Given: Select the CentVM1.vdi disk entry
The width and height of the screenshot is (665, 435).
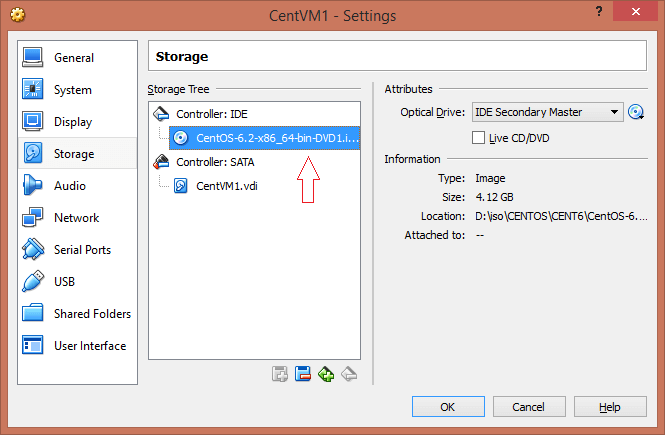Looking at the screenshot, I should tap(229, 186).
